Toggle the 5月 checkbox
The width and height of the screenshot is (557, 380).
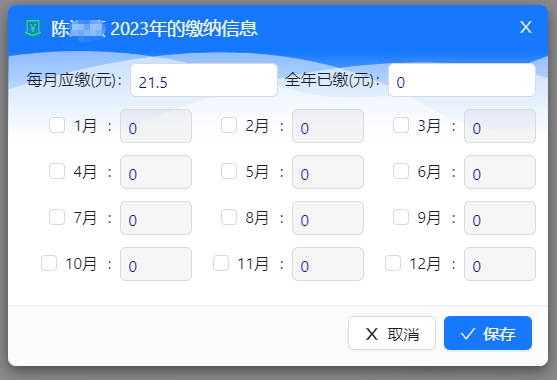[229, 171]
